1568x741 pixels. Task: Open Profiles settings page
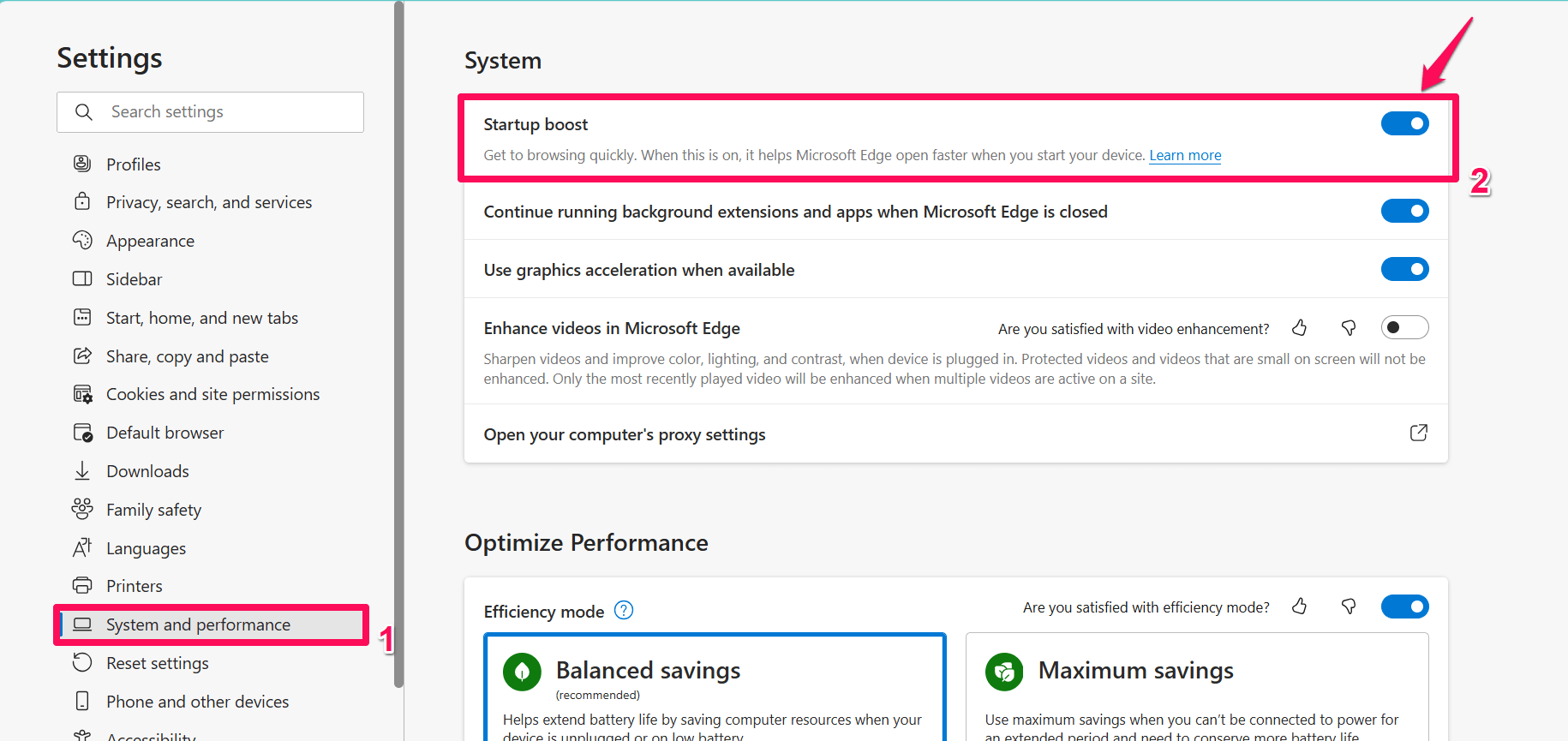tap(134, 164)
